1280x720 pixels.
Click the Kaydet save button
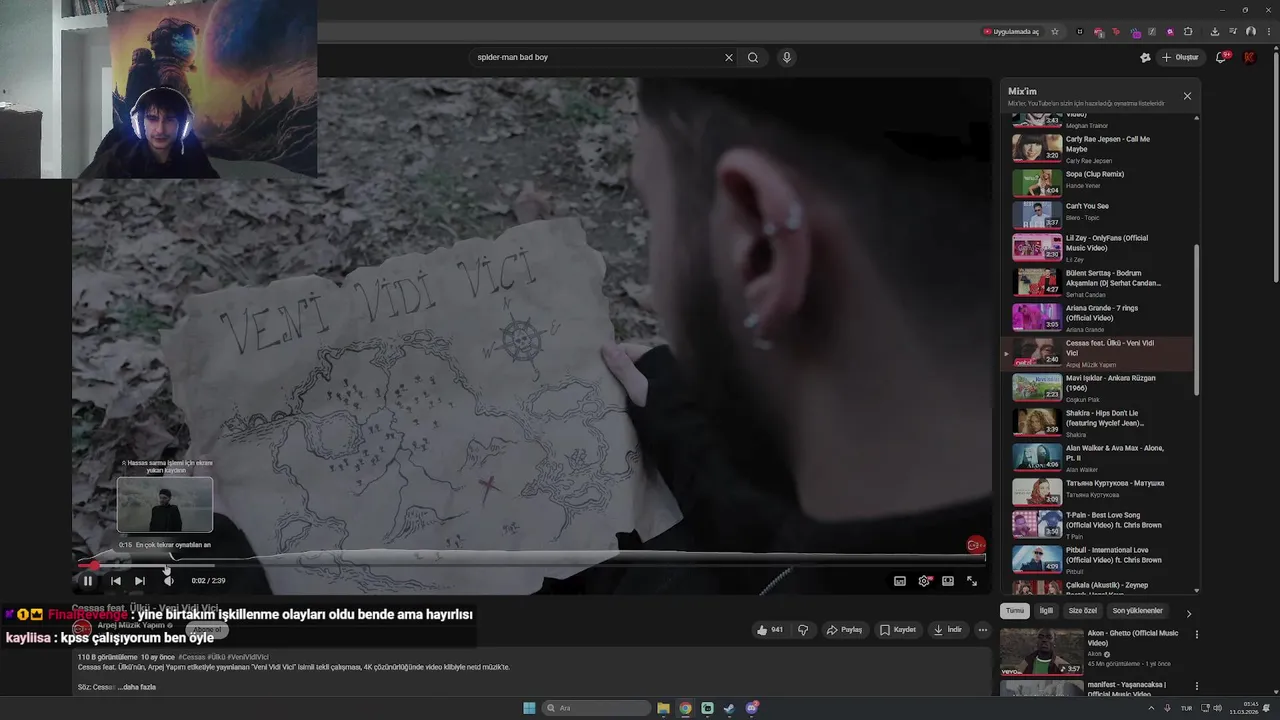[x=898, y=630]
